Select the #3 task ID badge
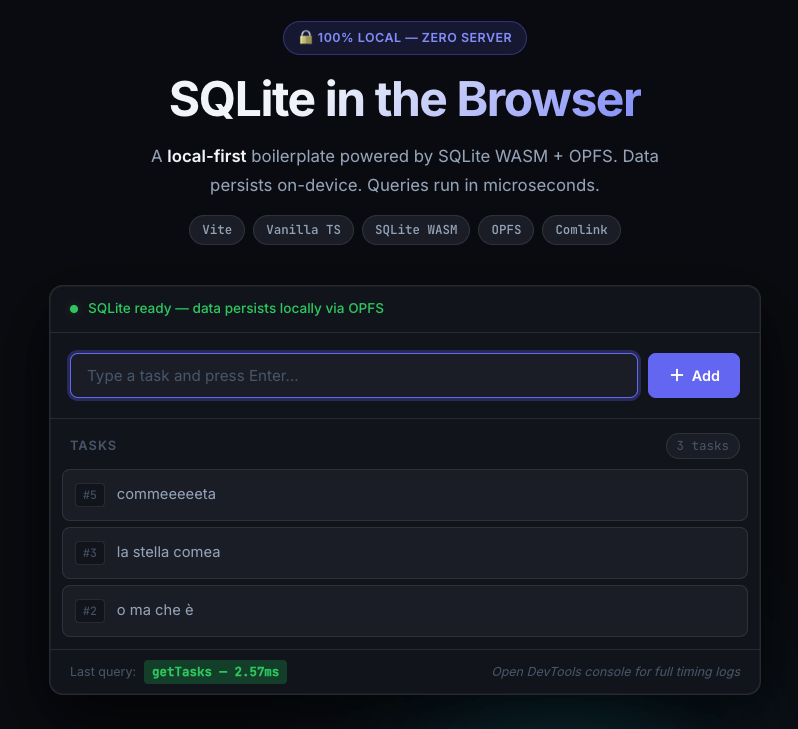The height and width of the screenshot is (729, 798). [x=90, y=553]
